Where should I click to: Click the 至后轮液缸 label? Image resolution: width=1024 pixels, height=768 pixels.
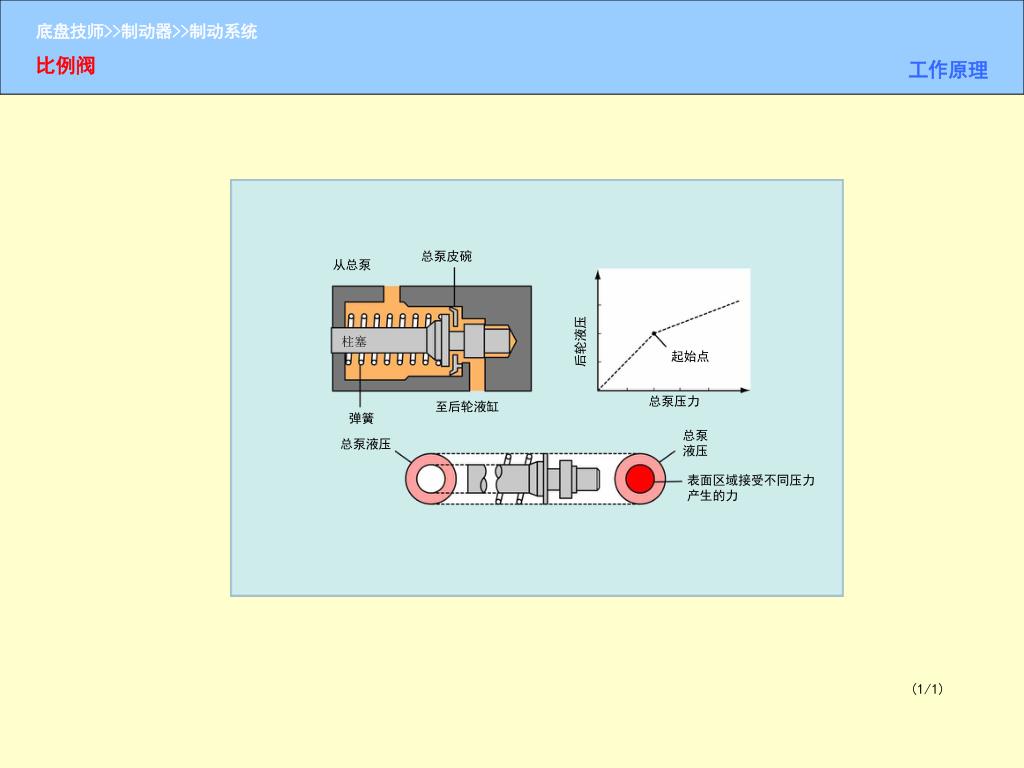point(467,406)
